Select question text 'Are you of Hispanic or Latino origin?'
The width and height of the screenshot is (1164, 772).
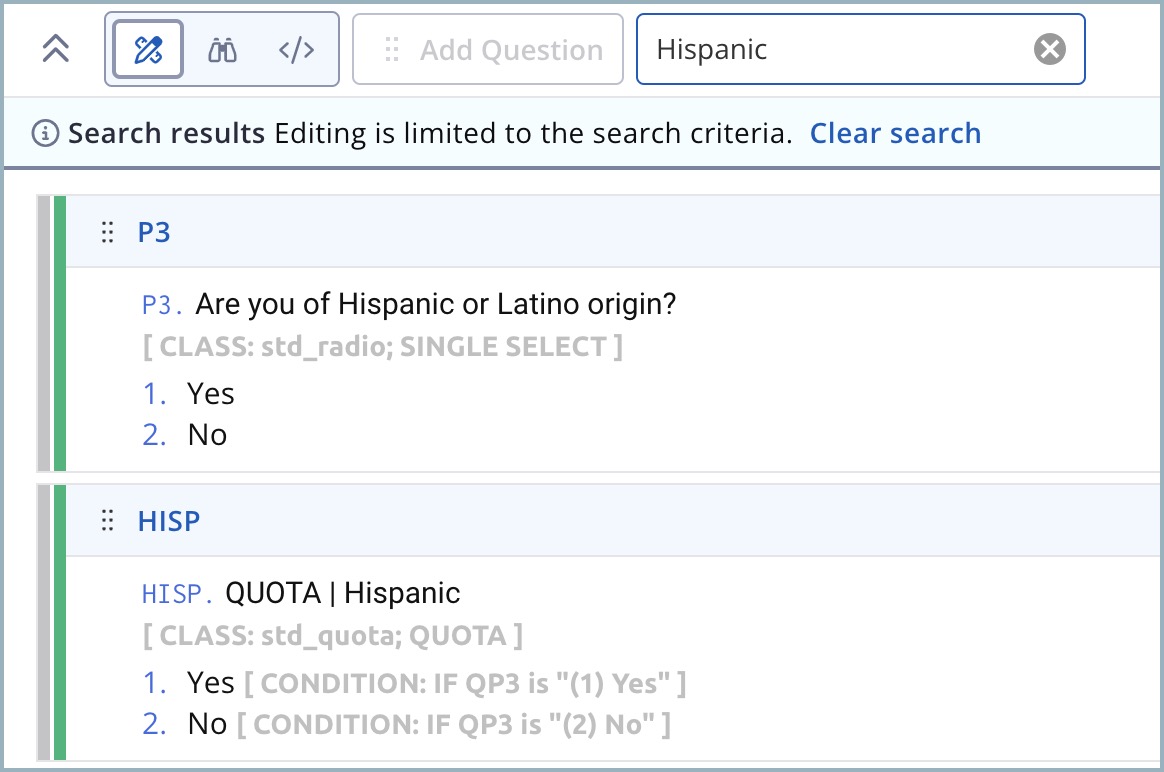(436, 304)
